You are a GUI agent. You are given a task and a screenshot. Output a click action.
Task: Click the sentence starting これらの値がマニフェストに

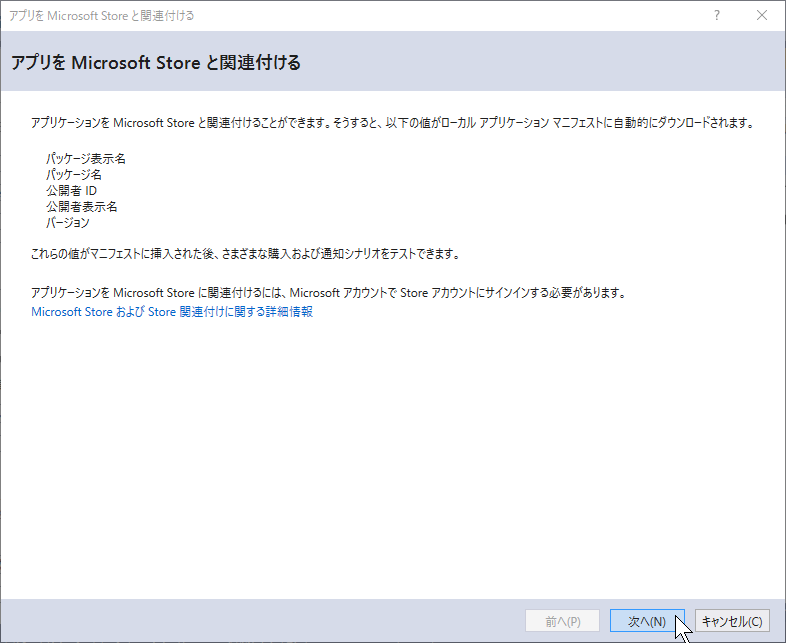(245, 254)
